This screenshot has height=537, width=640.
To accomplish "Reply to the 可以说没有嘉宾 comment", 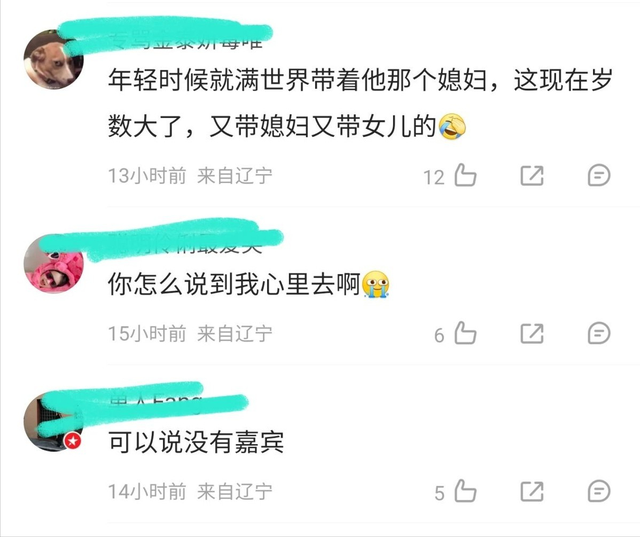I will point(599,491).
